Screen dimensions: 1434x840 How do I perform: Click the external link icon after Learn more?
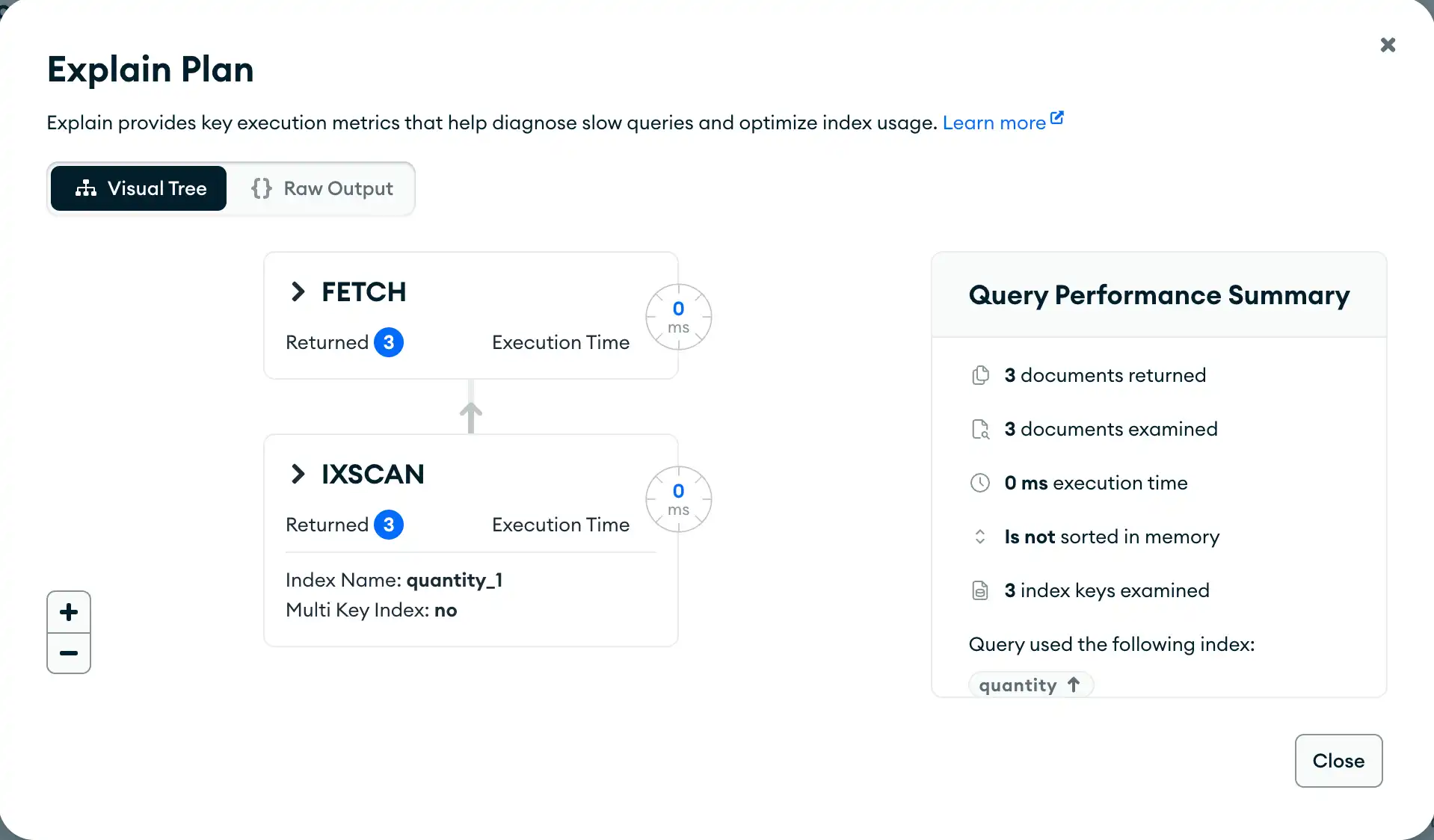click(1057, 118)
